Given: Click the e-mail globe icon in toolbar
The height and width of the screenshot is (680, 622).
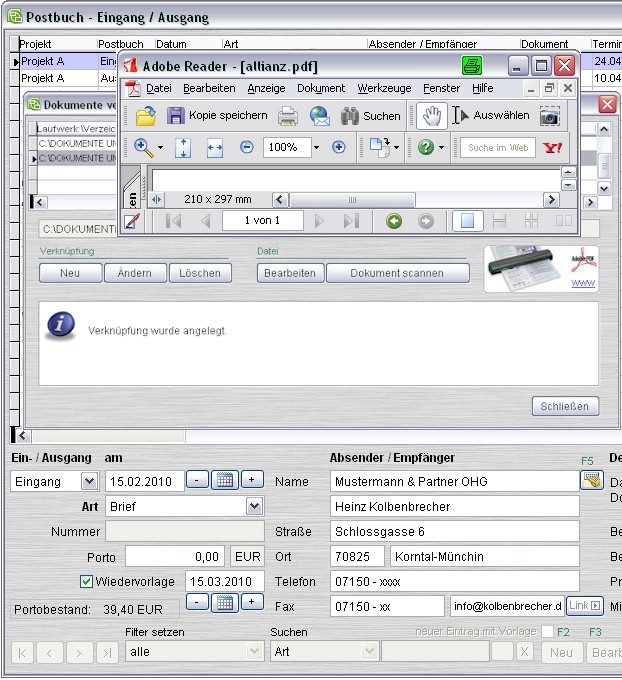Looking at the screenshot, I should (x=319, y=116).
